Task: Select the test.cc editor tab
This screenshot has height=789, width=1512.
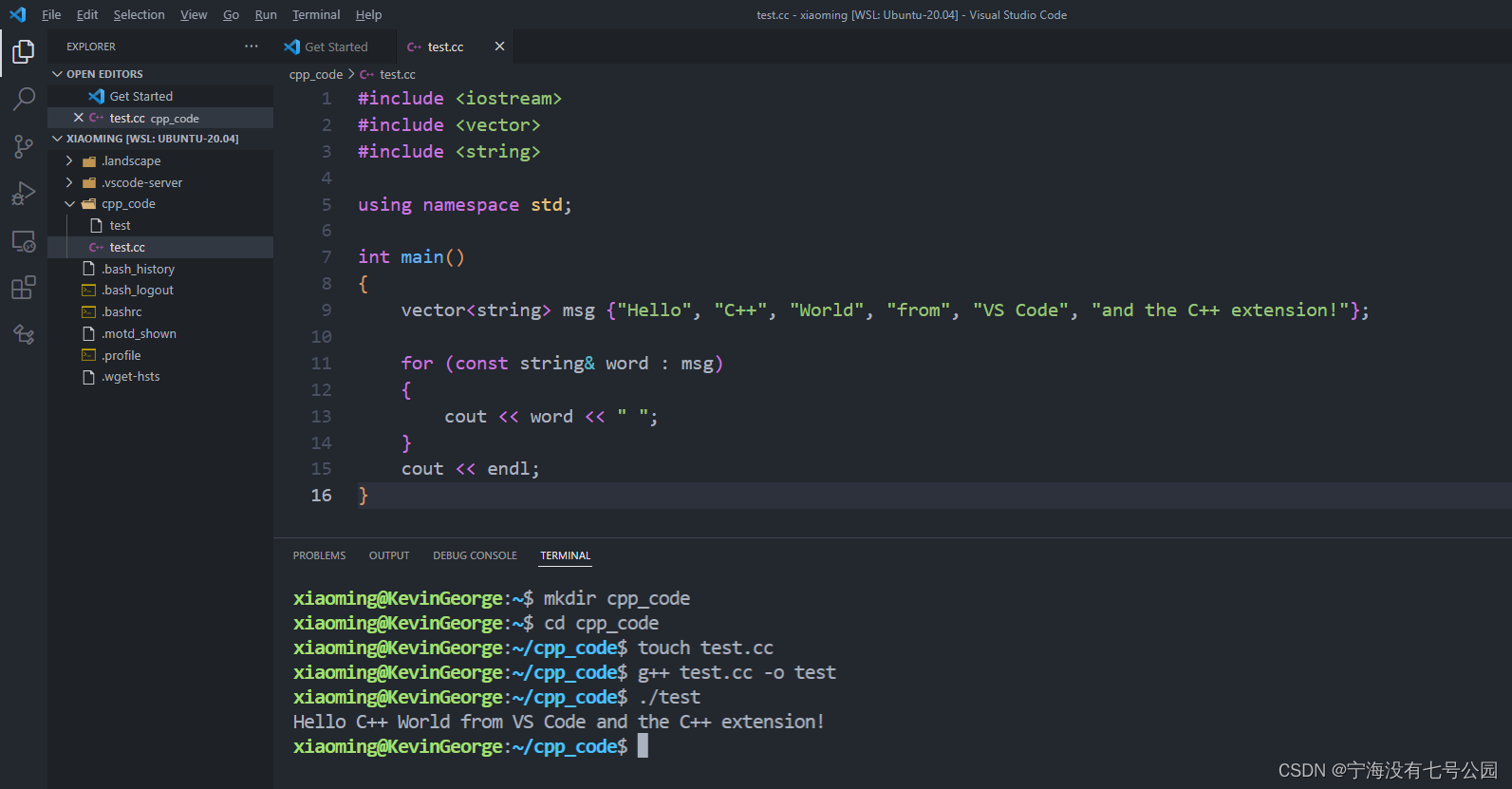Action: 454,47
